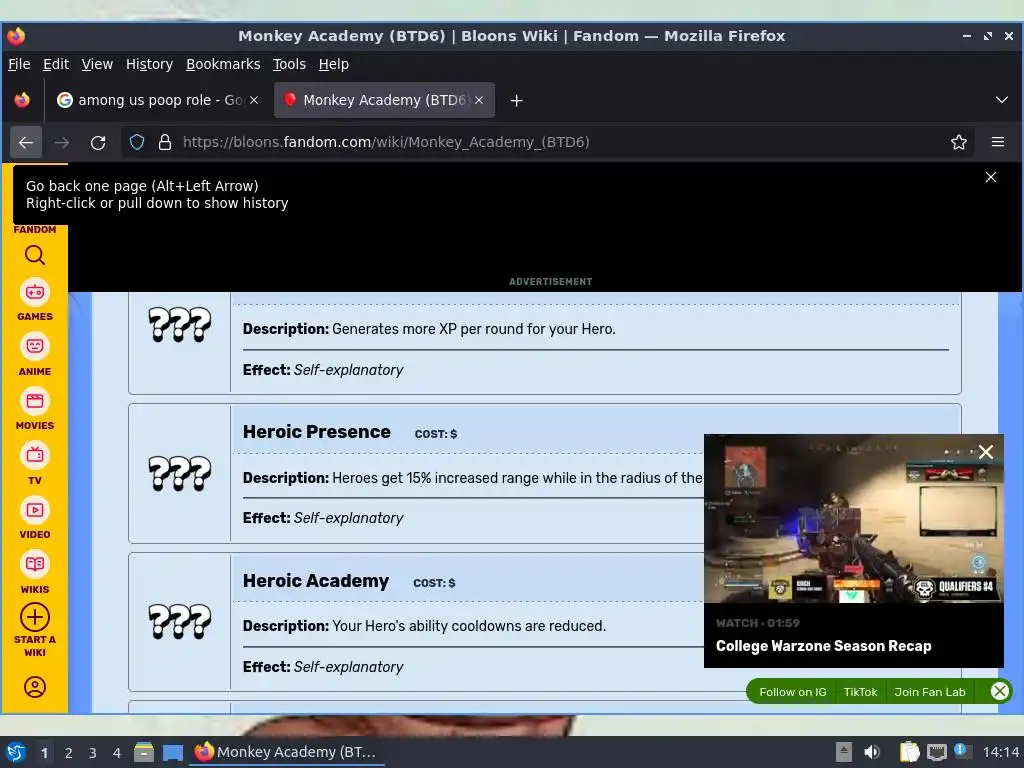Open the tracking protection shield icon
Screen dimensions: 1024x768
[x=136, y=142]
